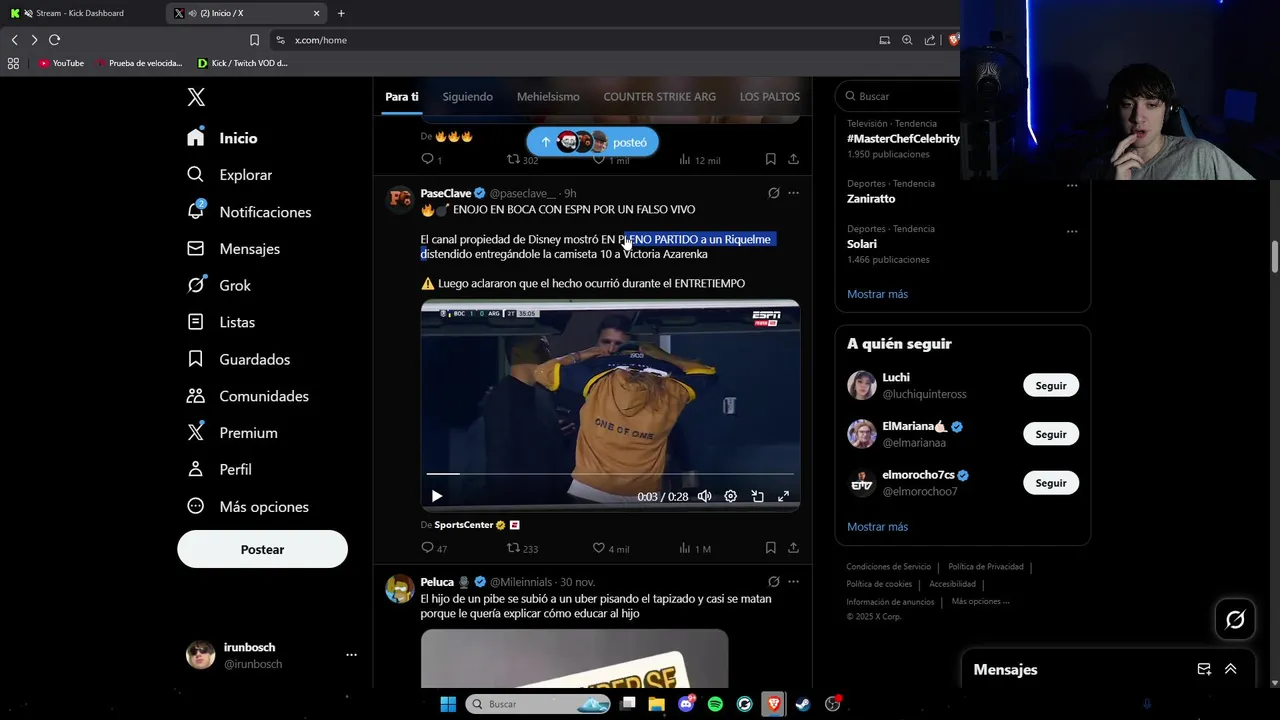Screen dimensions: 1280x720
Task: Switch to Mehielsismo tab
Action: tap(548, 97)
